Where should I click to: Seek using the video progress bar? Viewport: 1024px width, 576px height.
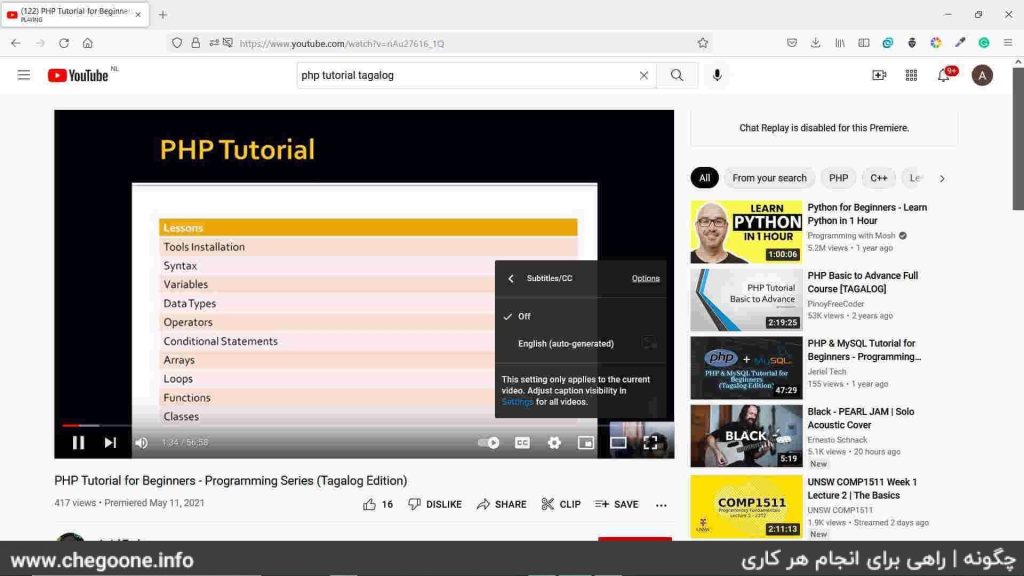pos(364,425)
